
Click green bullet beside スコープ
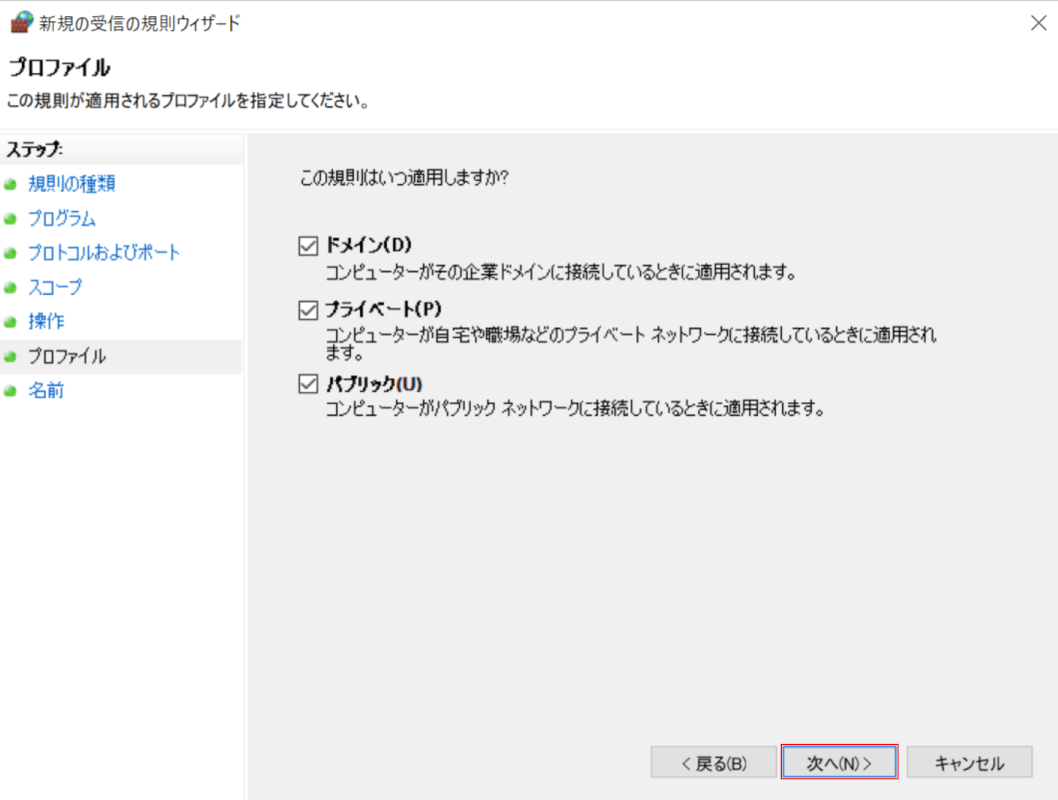coord(11,288)
